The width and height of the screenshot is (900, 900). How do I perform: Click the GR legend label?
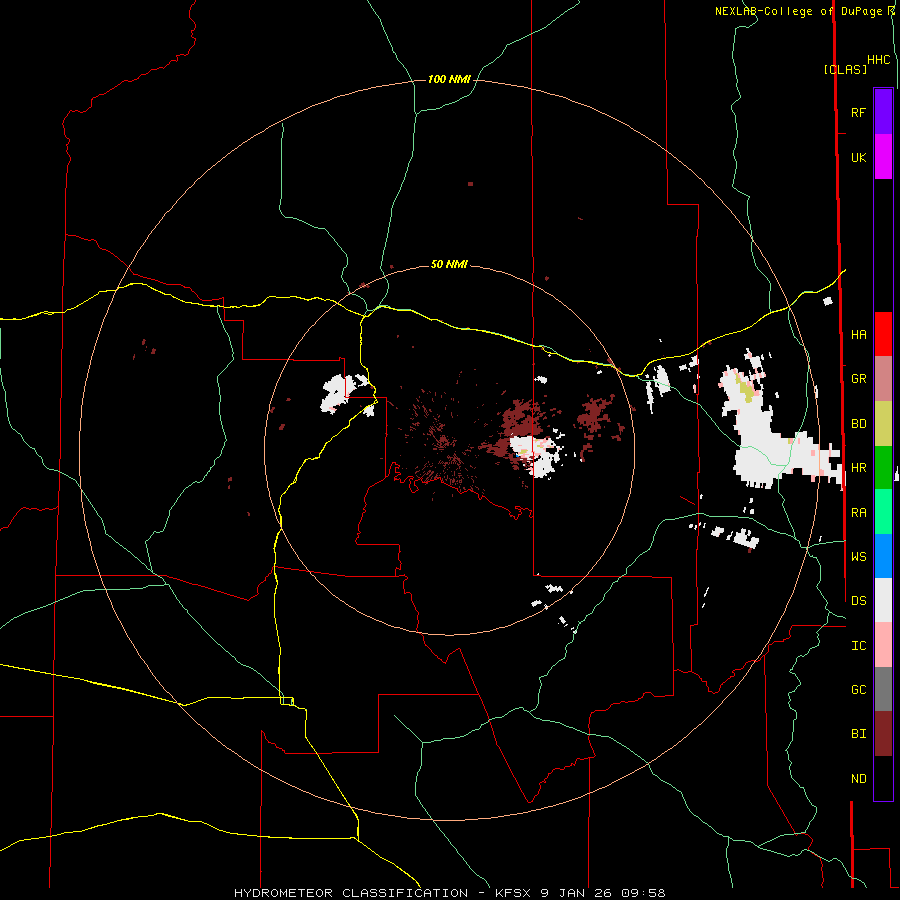[x=858, y=379]
